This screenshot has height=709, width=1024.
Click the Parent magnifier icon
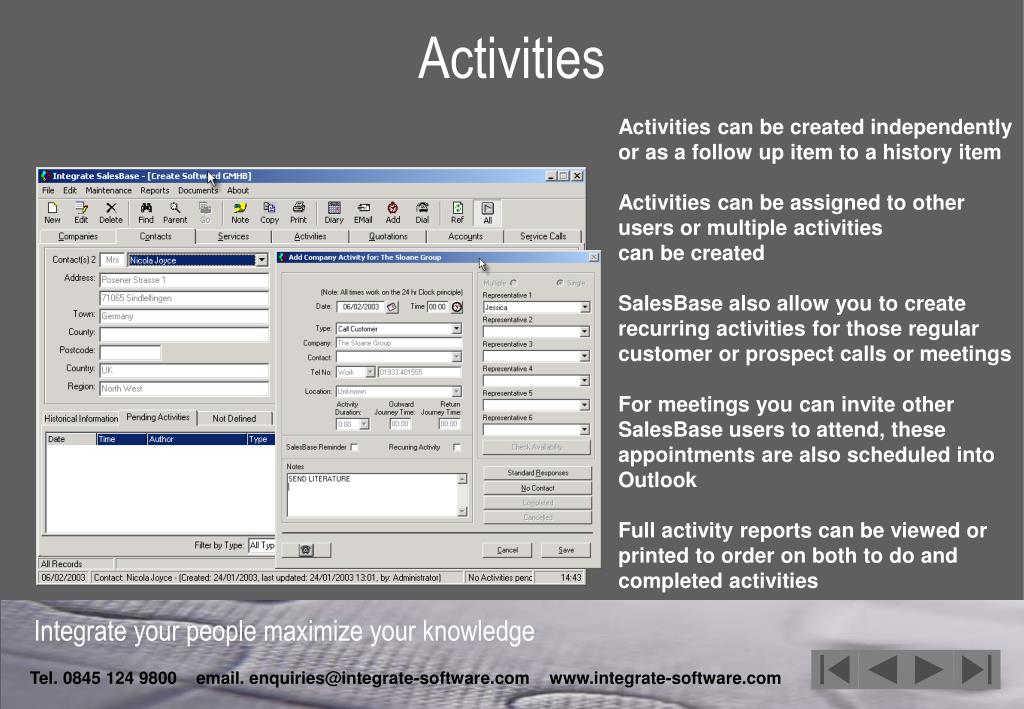tap(175, 212)
